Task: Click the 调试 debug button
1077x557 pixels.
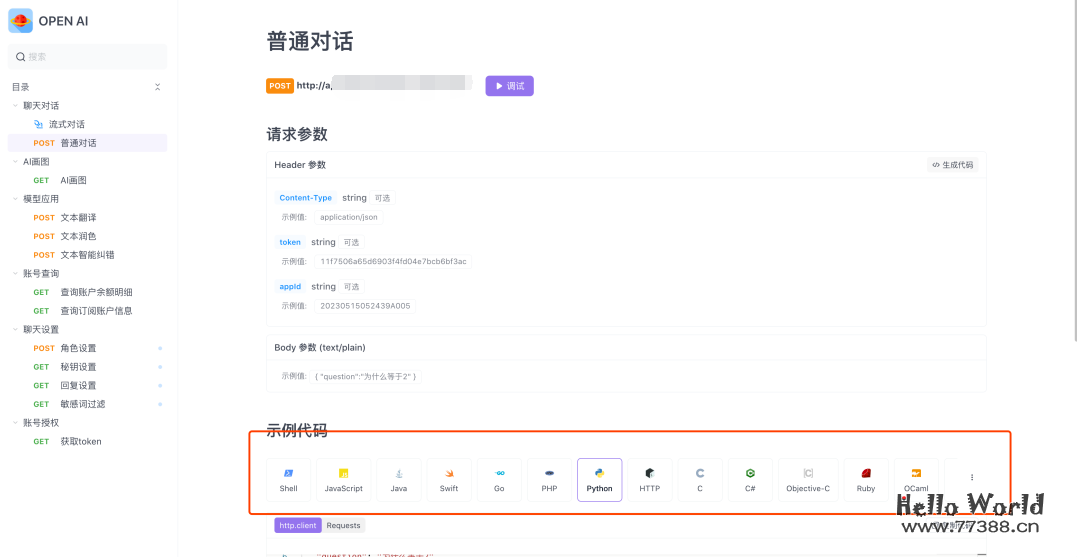Action: [510, 86]
